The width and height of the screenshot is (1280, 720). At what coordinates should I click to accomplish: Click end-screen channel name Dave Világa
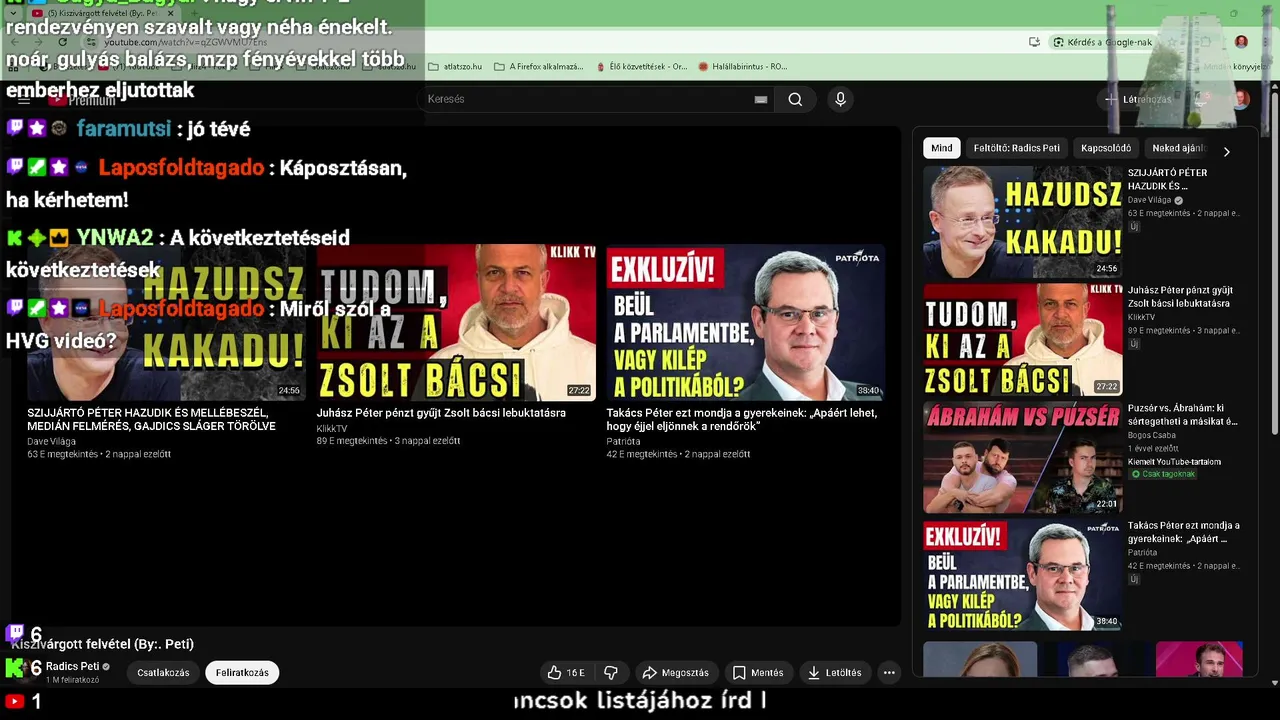click(51, 441)
